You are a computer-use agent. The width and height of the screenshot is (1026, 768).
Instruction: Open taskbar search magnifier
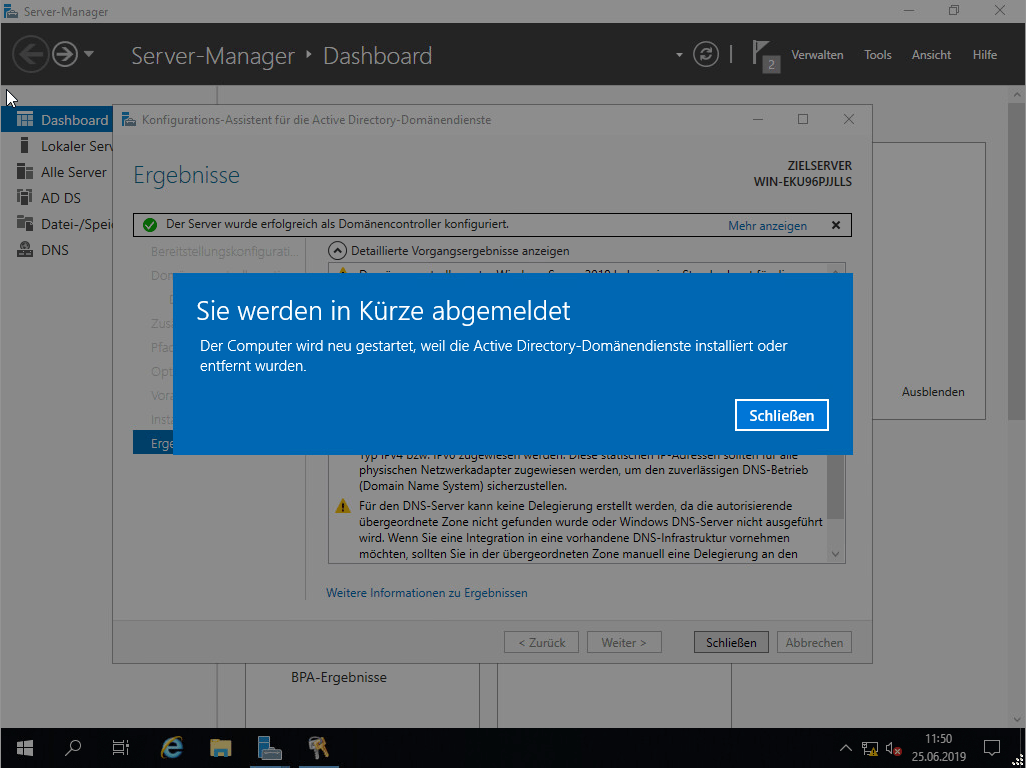tap(73, 747)
